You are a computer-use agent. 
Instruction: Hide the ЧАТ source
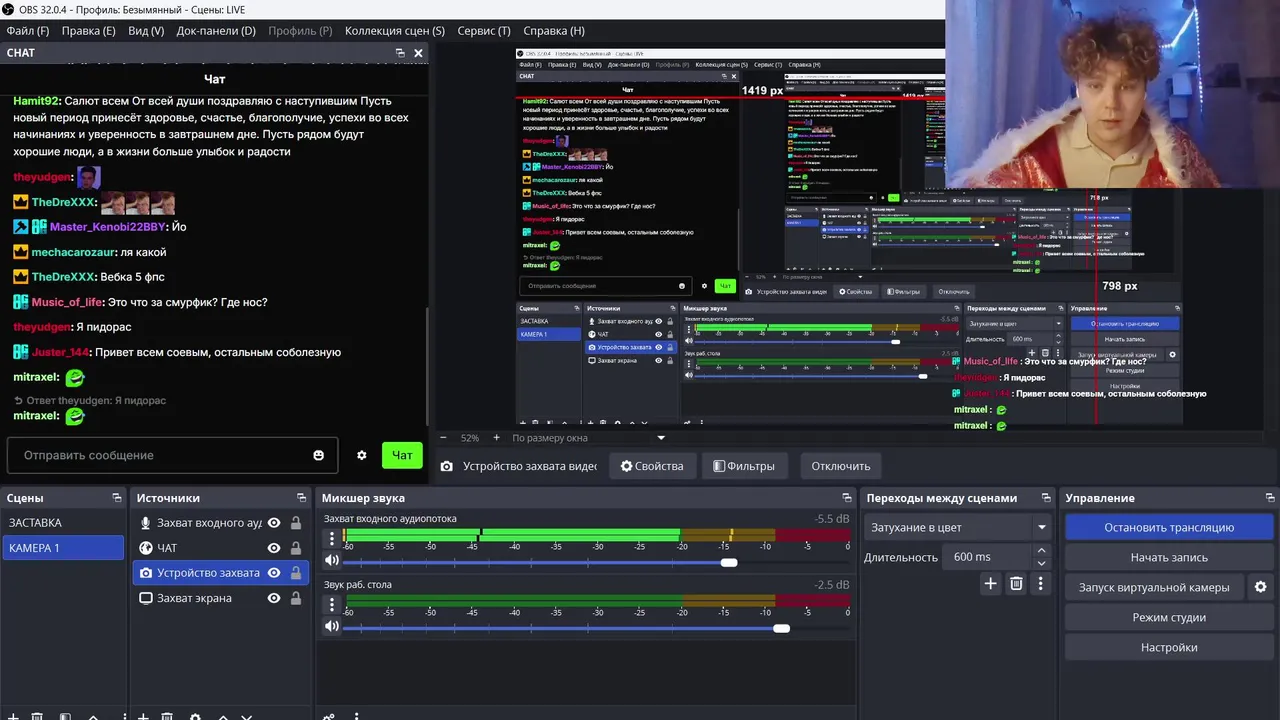(274, 548)
